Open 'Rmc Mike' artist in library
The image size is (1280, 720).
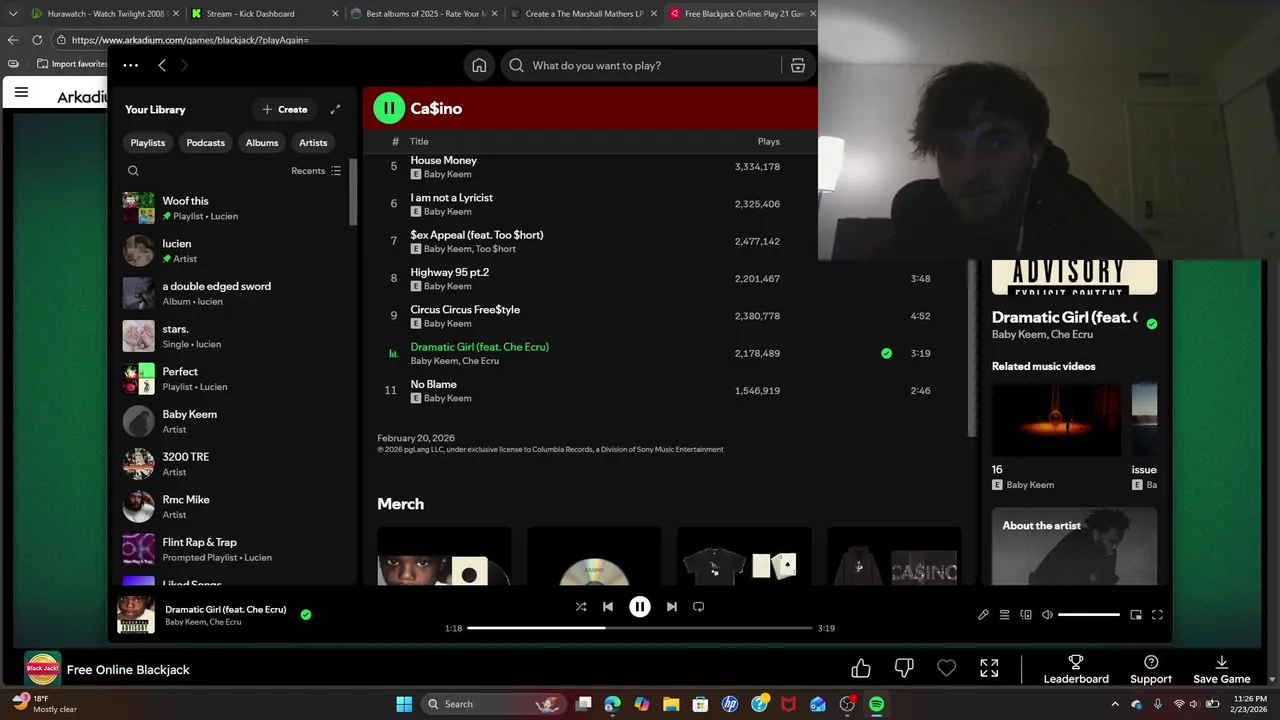click(x=232, y=507)
